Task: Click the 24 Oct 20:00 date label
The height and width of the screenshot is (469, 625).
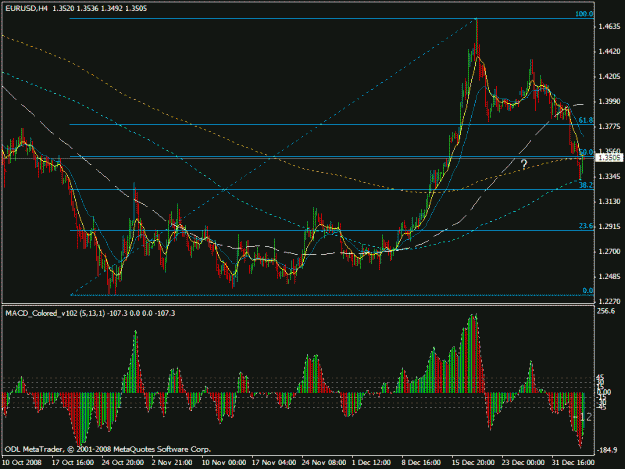Action: [x=123, y=463]
